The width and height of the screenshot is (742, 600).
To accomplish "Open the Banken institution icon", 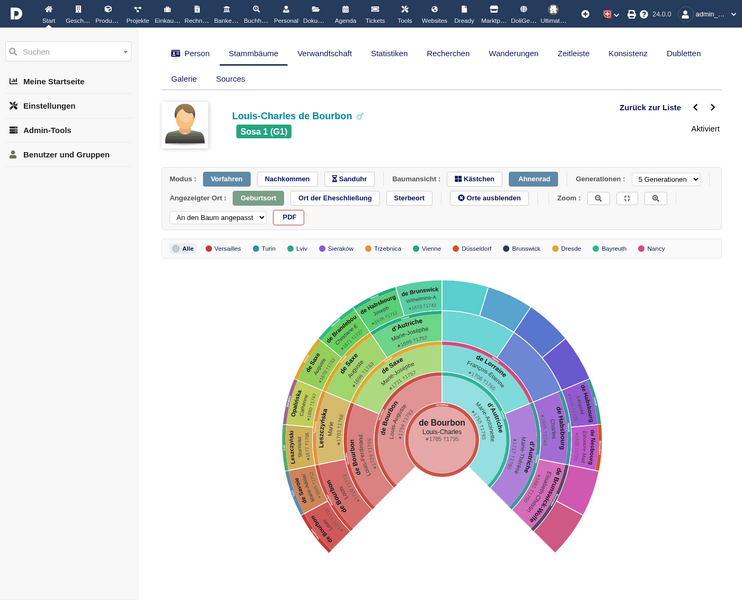I will (226, 9).
